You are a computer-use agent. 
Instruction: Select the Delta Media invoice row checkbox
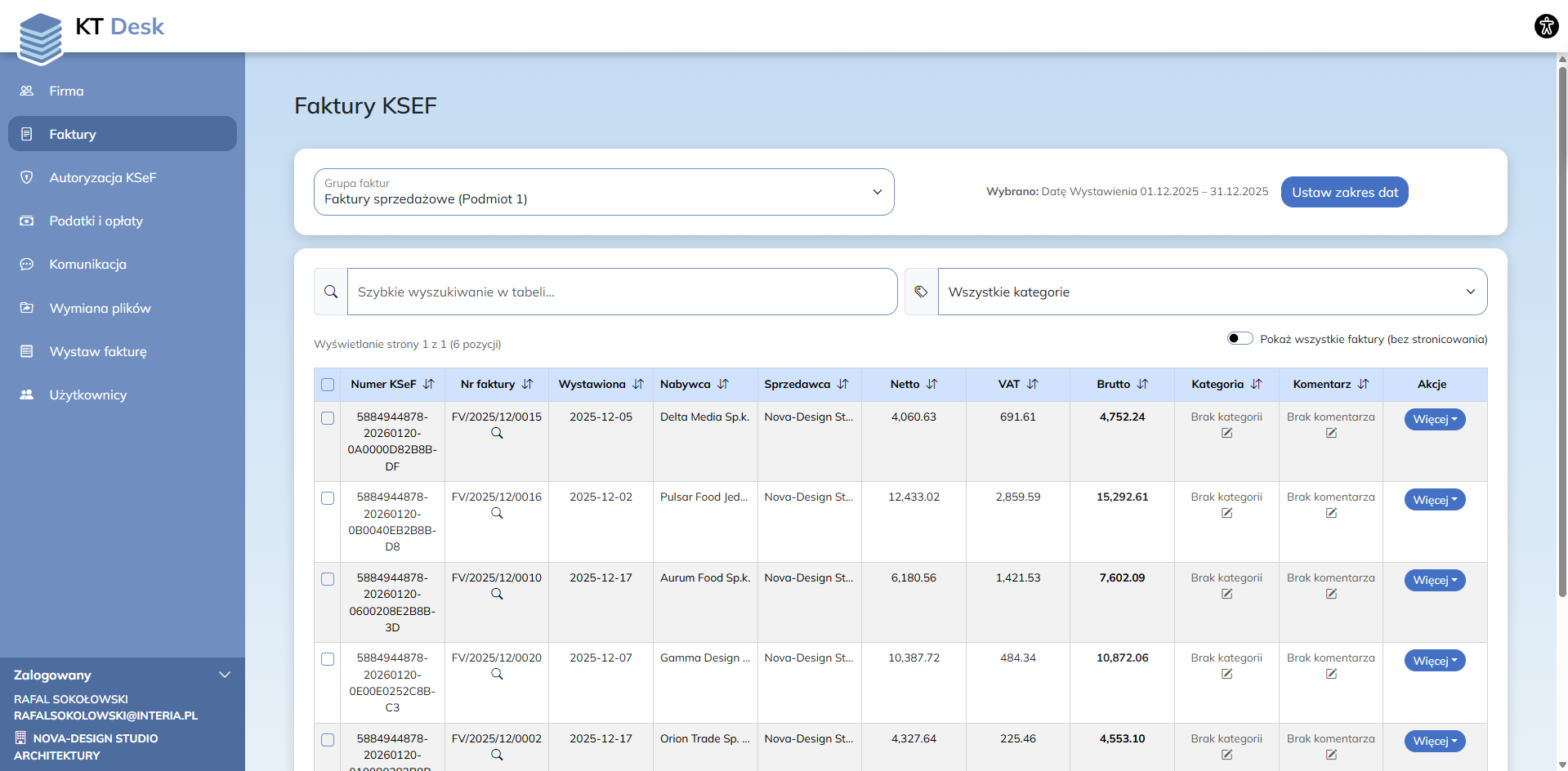328,418
